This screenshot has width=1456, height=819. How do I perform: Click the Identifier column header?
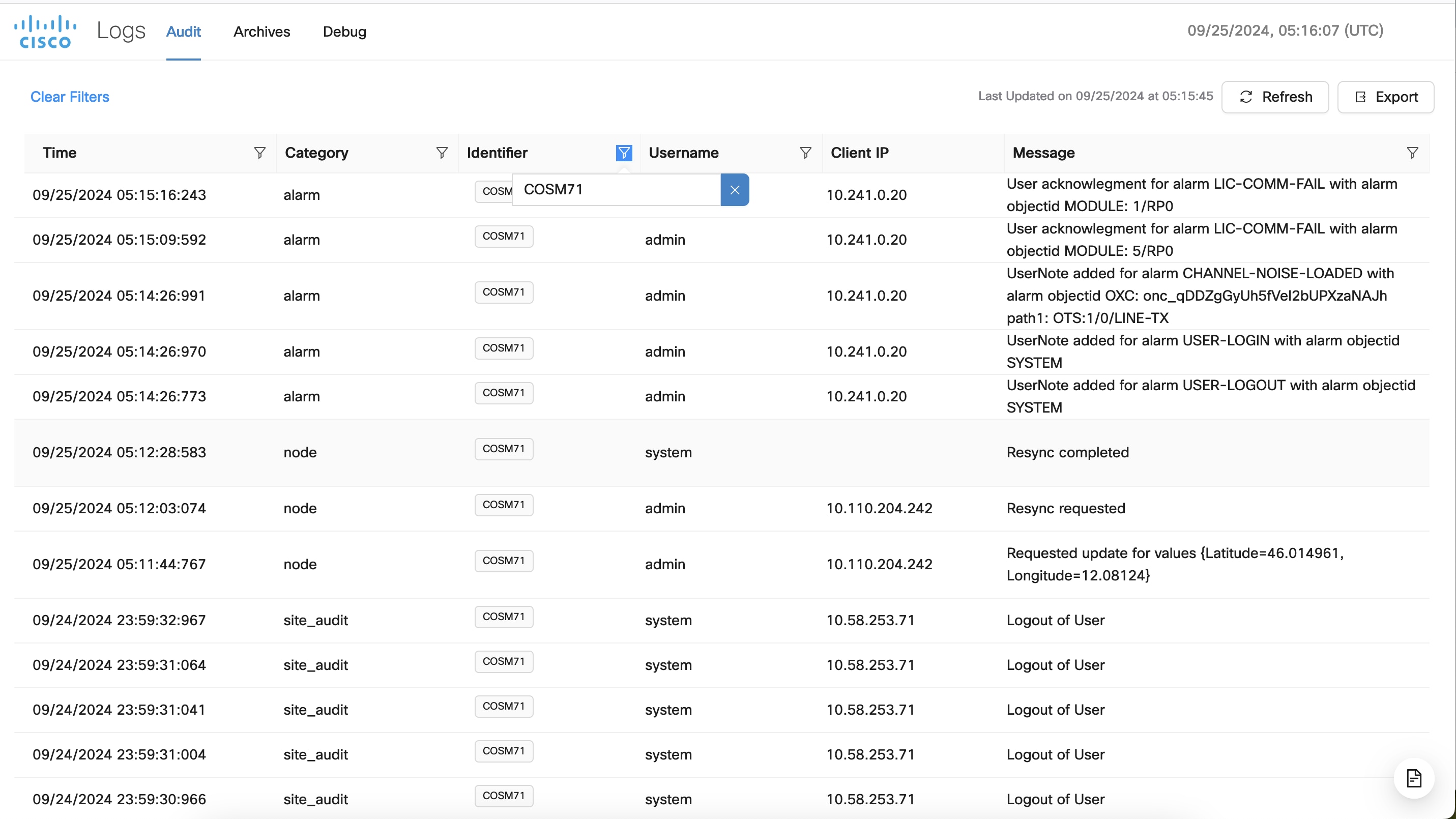(497, 153)
